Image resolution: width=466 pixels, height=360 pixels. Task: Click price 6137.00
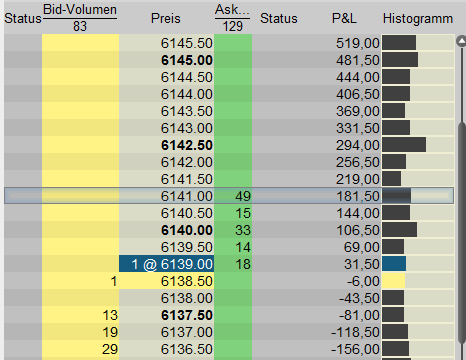click(186, 332)
